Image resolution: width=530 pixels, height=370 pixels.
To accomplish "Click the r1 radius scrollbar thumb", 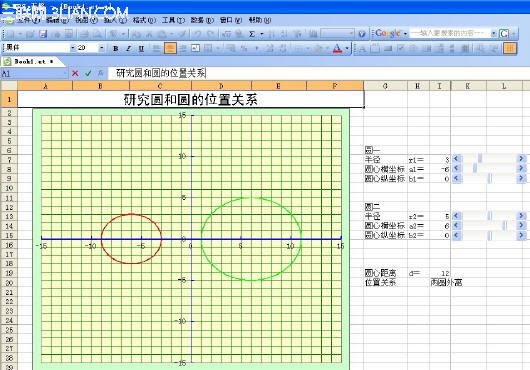I will coord(480,158).
